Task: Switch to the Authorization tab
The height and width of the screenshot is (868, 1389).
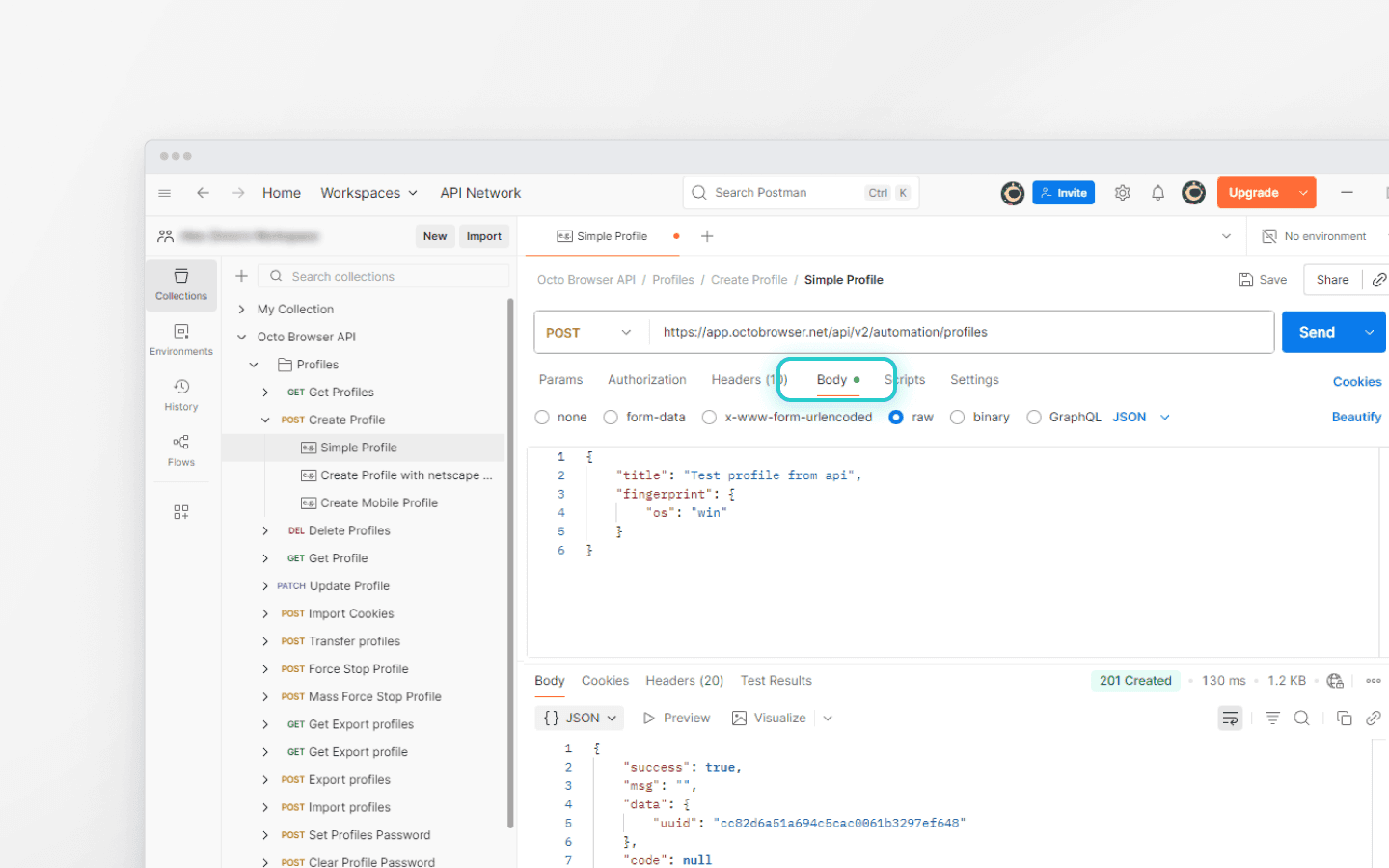Action: click(647, 380)
